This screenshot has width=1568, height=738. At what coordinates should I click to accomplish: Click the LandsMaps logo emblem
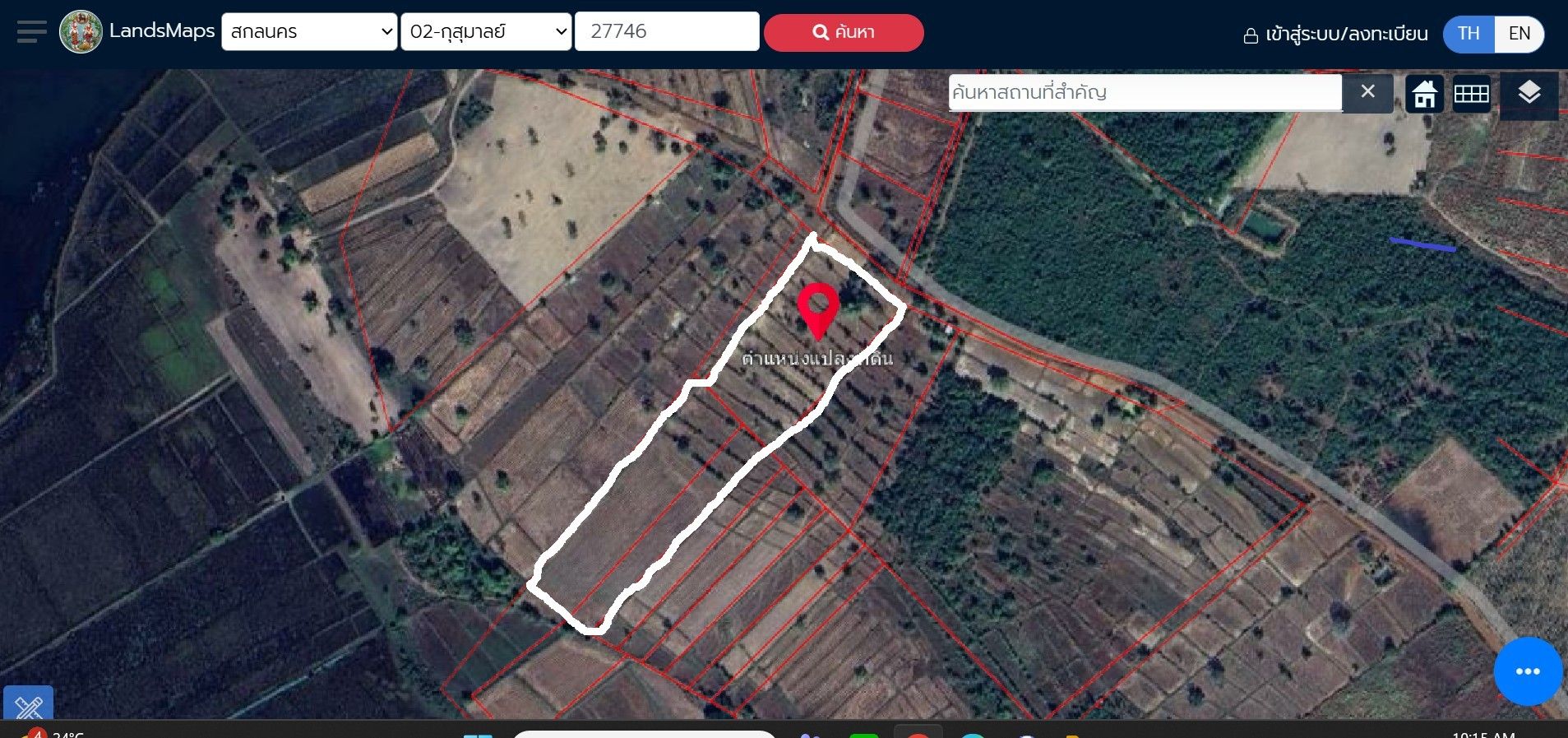click(x=81, y=32)
